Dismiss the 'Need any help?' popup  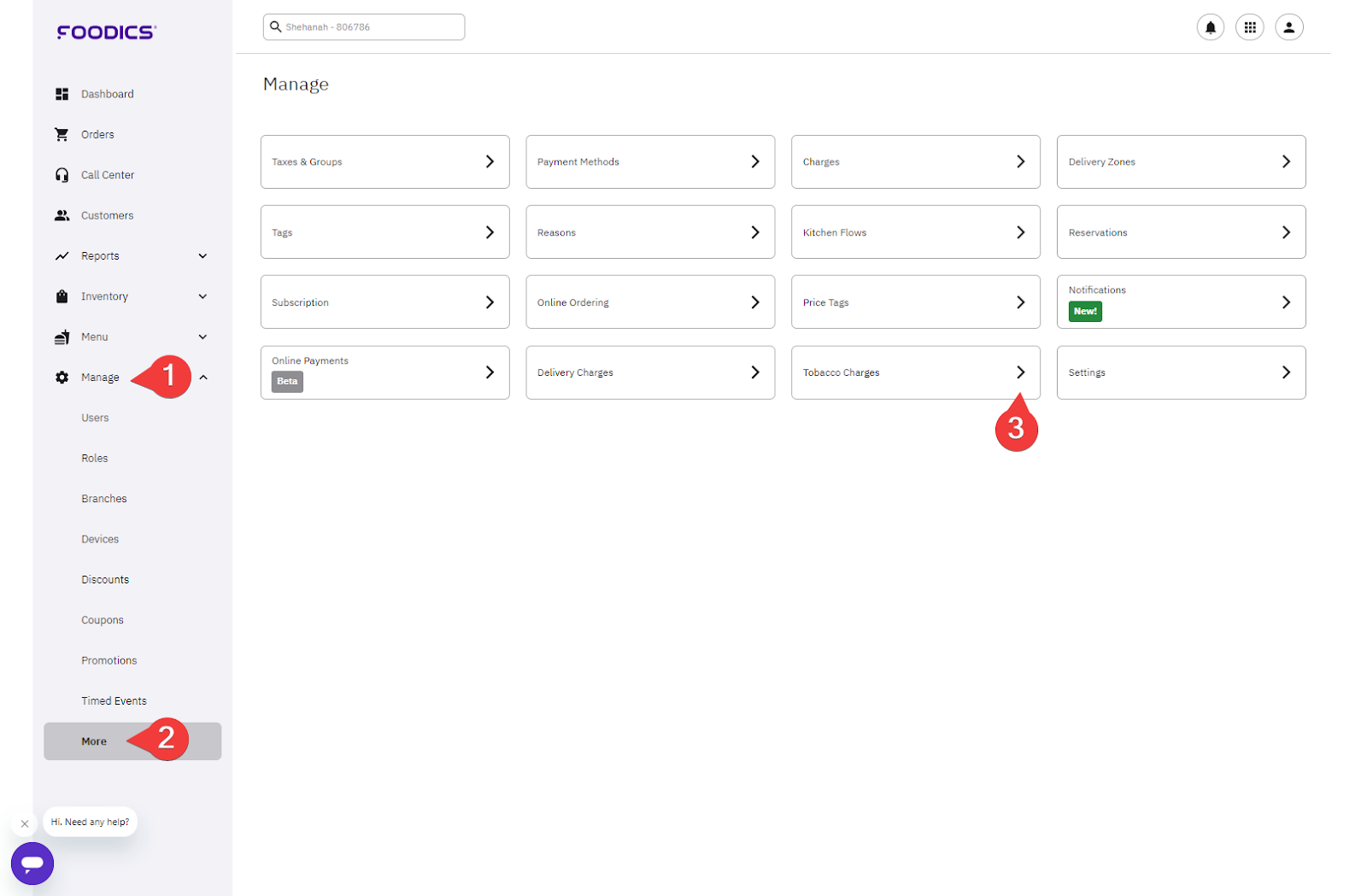pyautogui.click(x=25, y=823)
